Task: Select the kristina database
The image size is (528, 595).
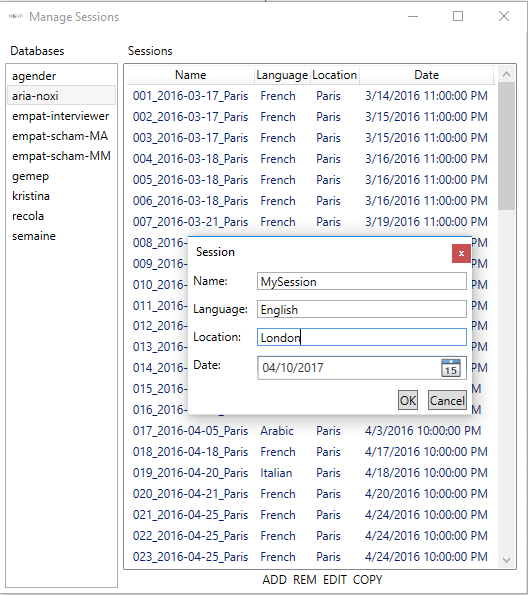Action: (x=61, y=196)
